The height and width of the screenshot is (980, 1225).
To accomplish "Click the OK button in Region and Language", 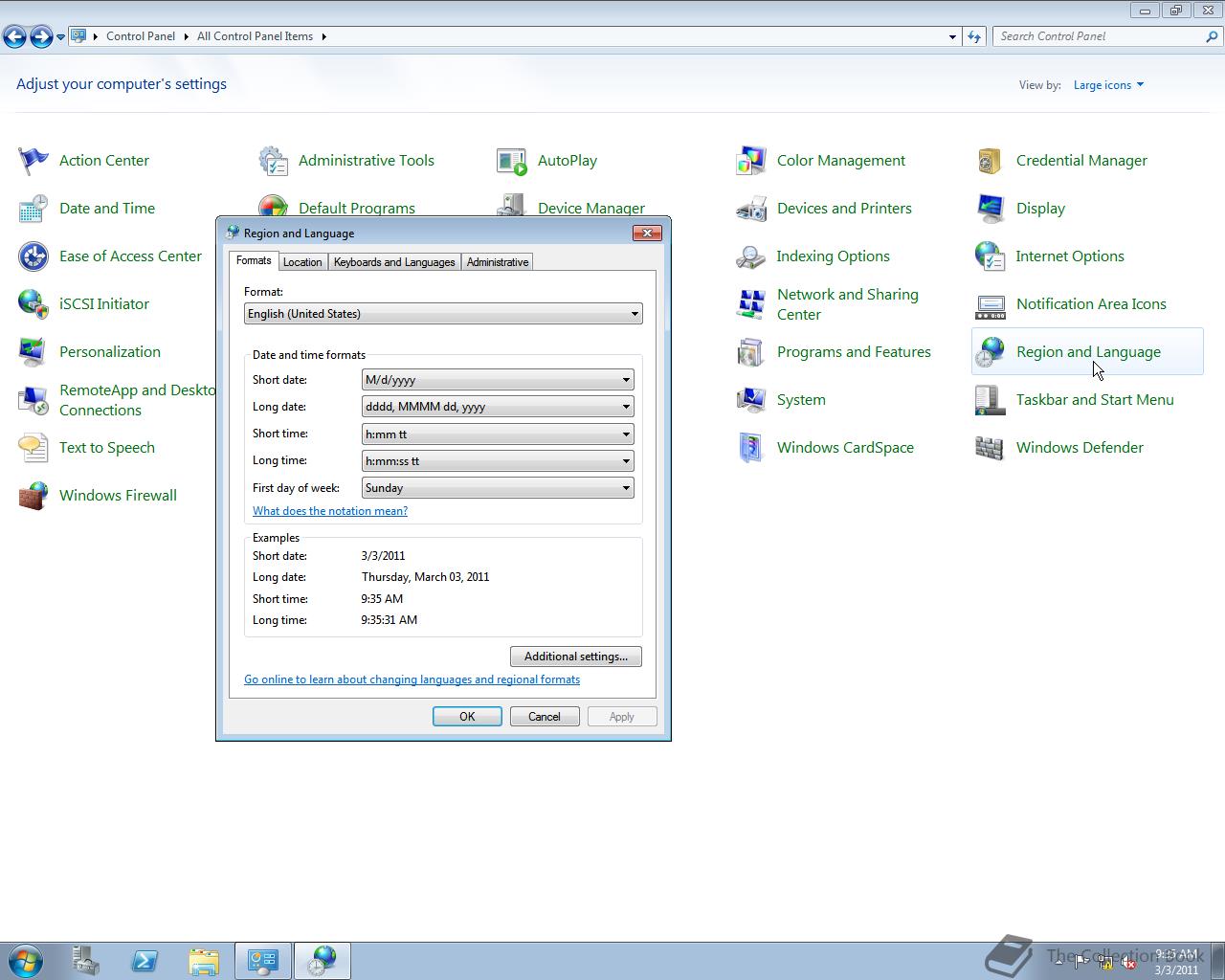I will click(x=467, y=717).
